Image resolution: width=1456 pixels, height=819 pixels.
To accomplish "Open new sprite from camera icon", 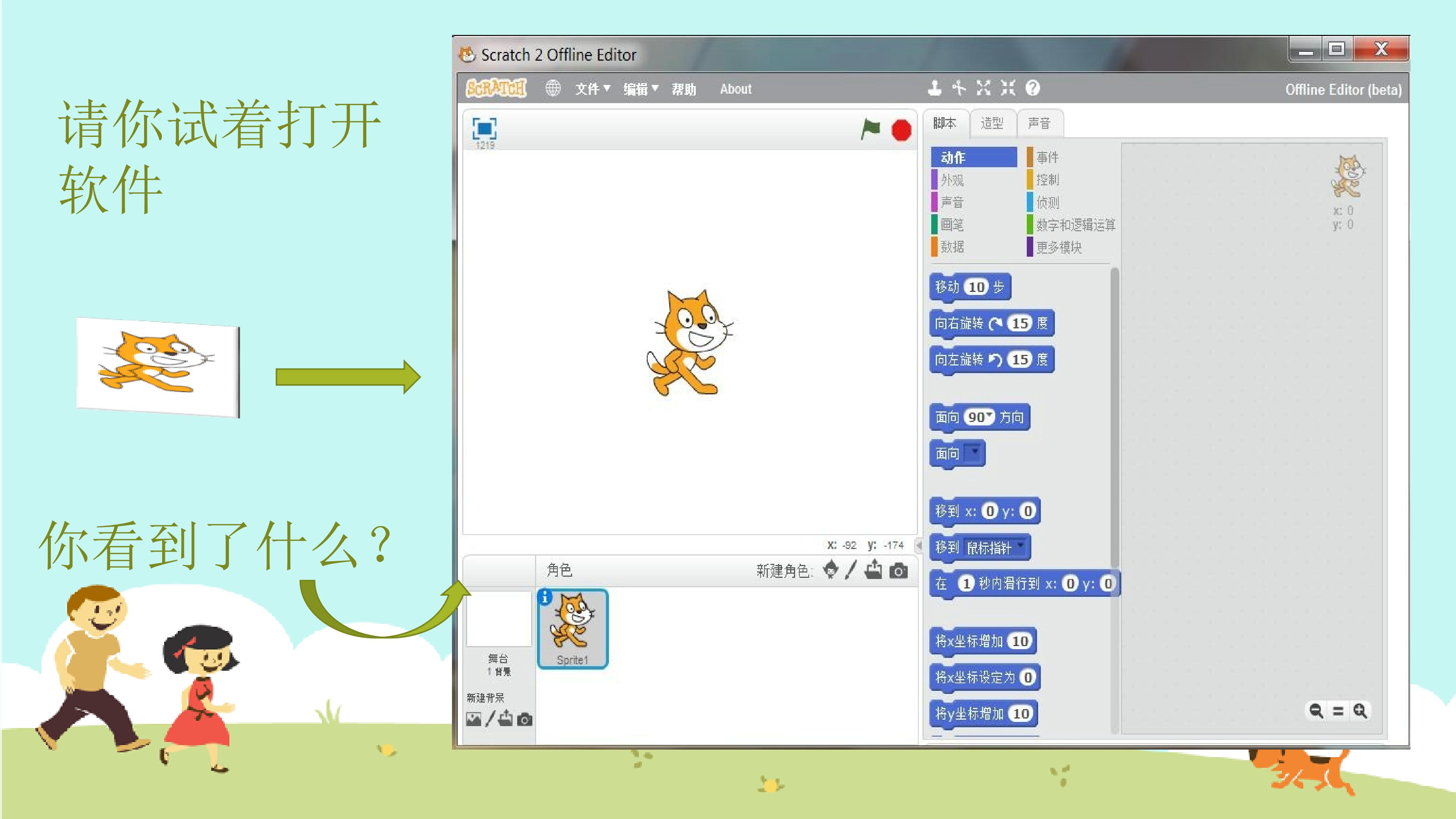I will 899,571.
